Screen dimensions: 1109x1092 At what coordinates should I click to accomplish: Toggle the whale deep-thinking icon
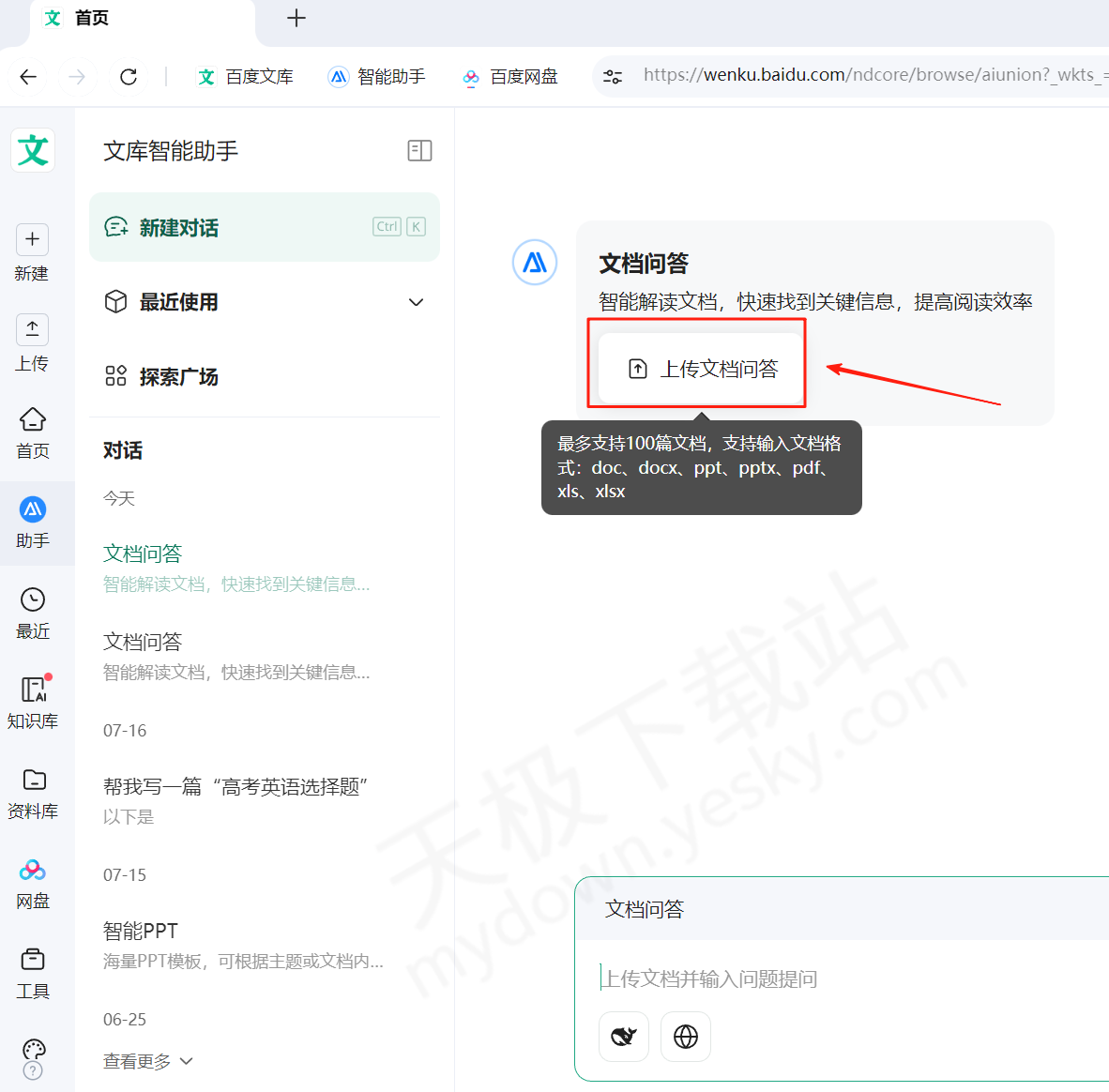coord(624,1037)
